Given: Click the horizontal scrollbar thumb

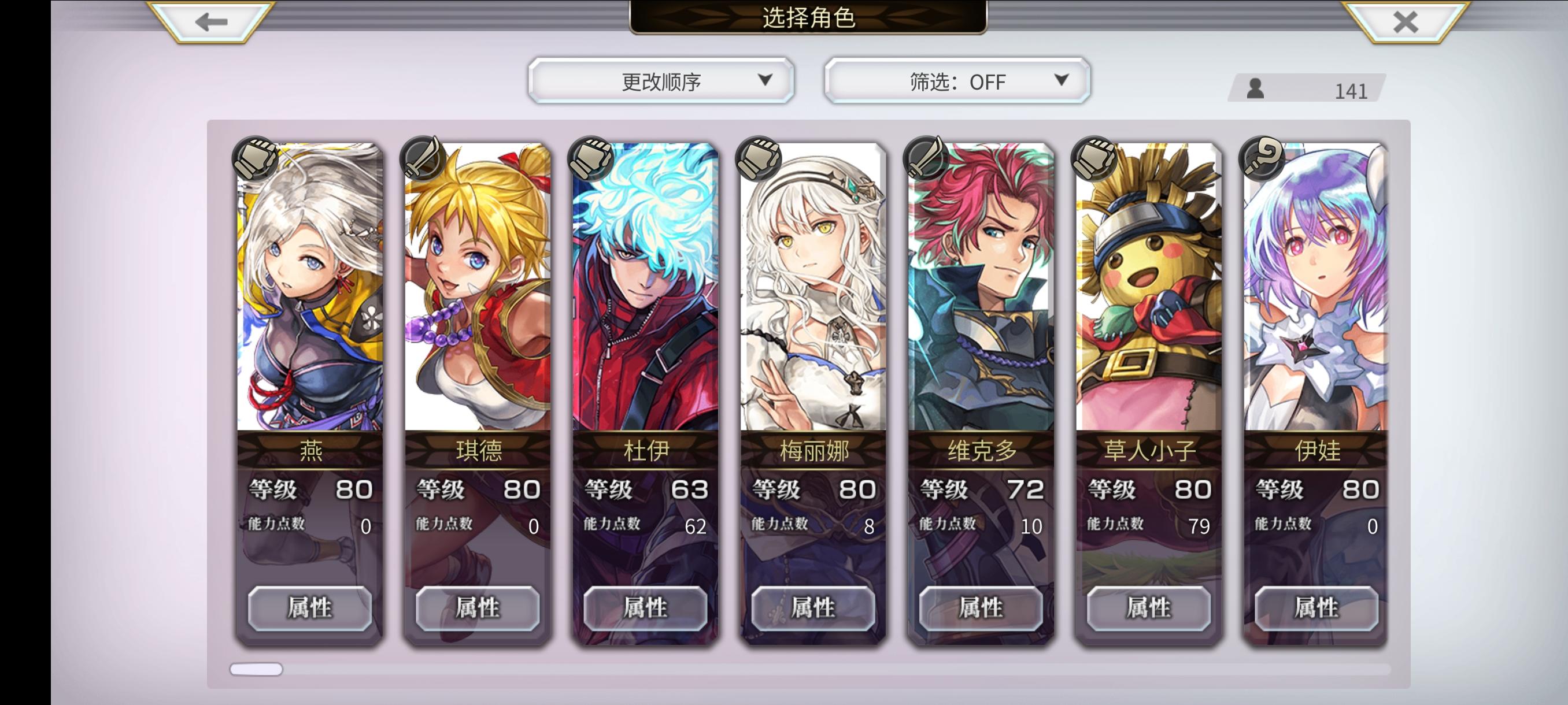Looking at the screenshot, I should point(256,669).
